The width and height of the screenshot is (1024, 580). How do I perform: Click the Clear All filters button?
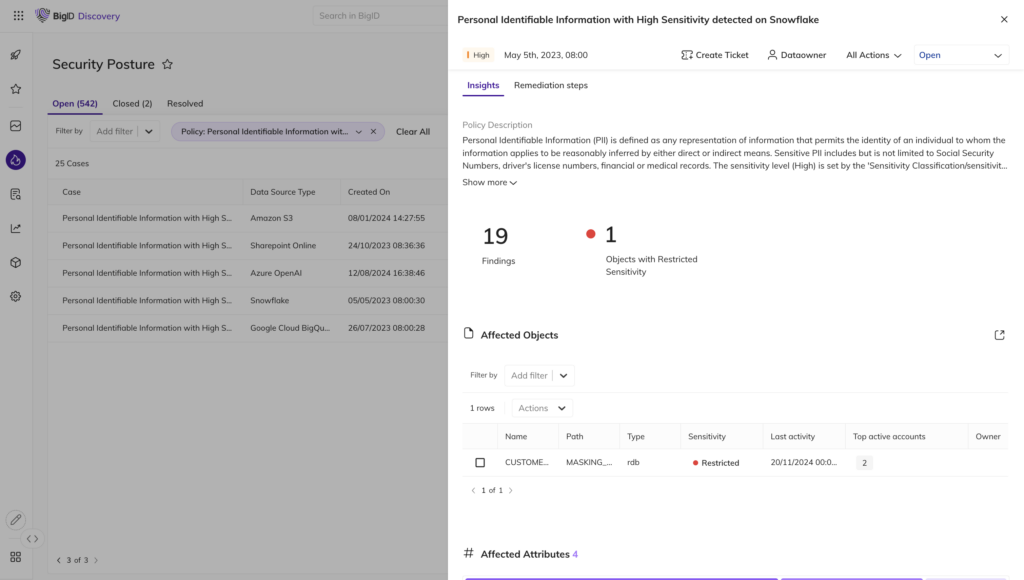click(x=412, y=131)
